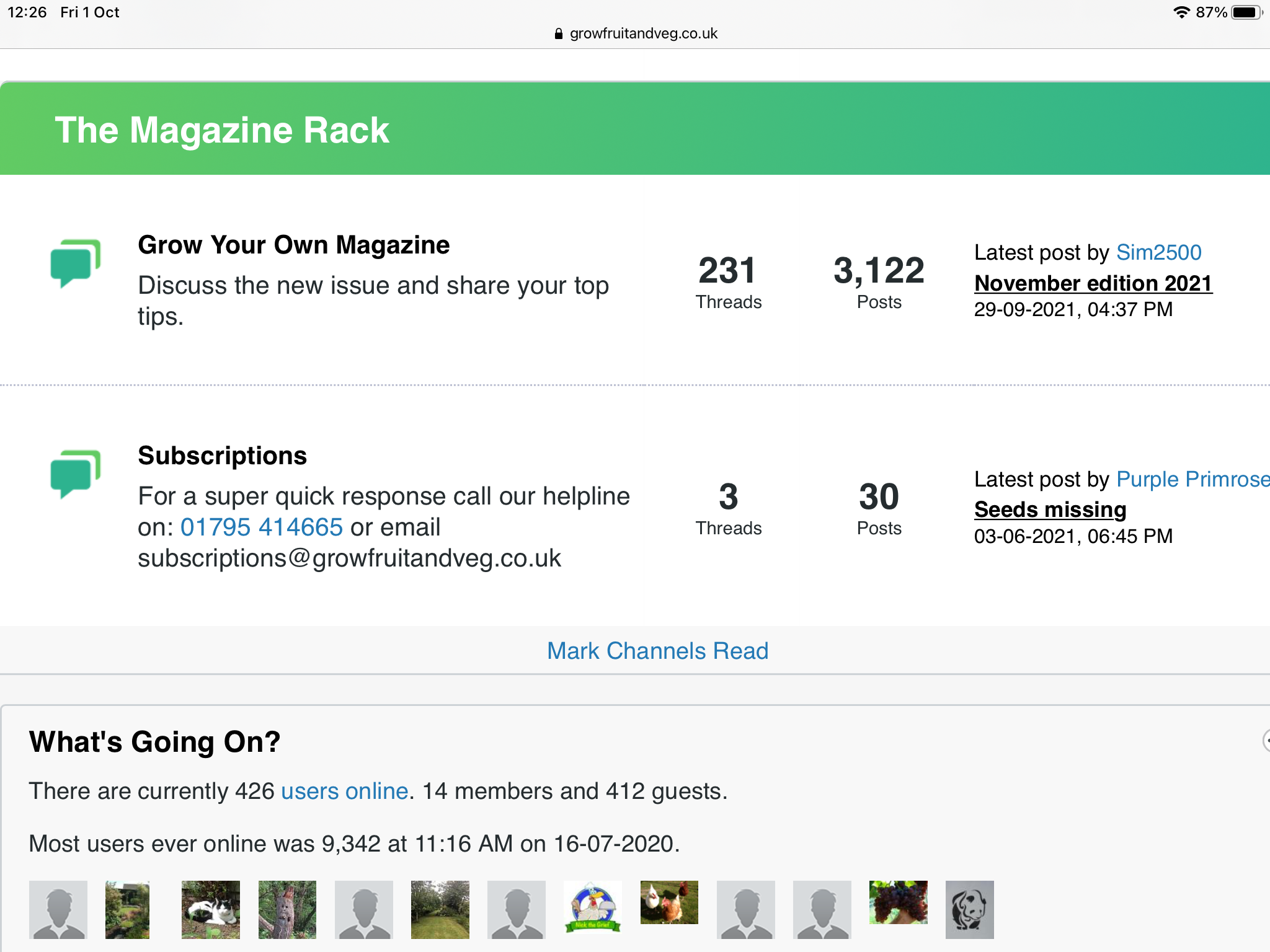1270x952 pixels.
Task: Open the Seeds missing thread
Action: (1050, 509)
